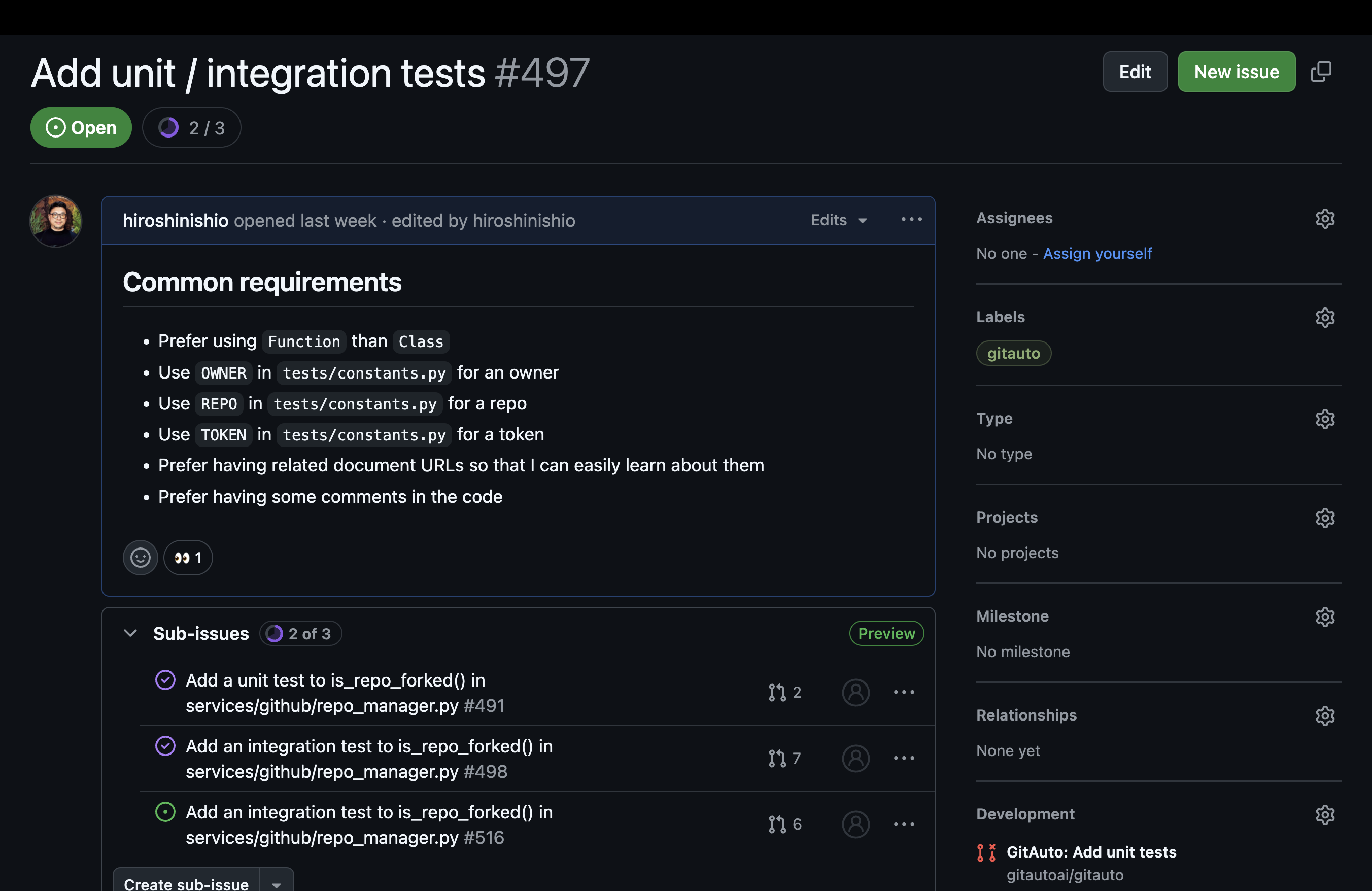1372x891 pixels.
Task: Click the pull request count 7 on #498
Action: point(785,758)
